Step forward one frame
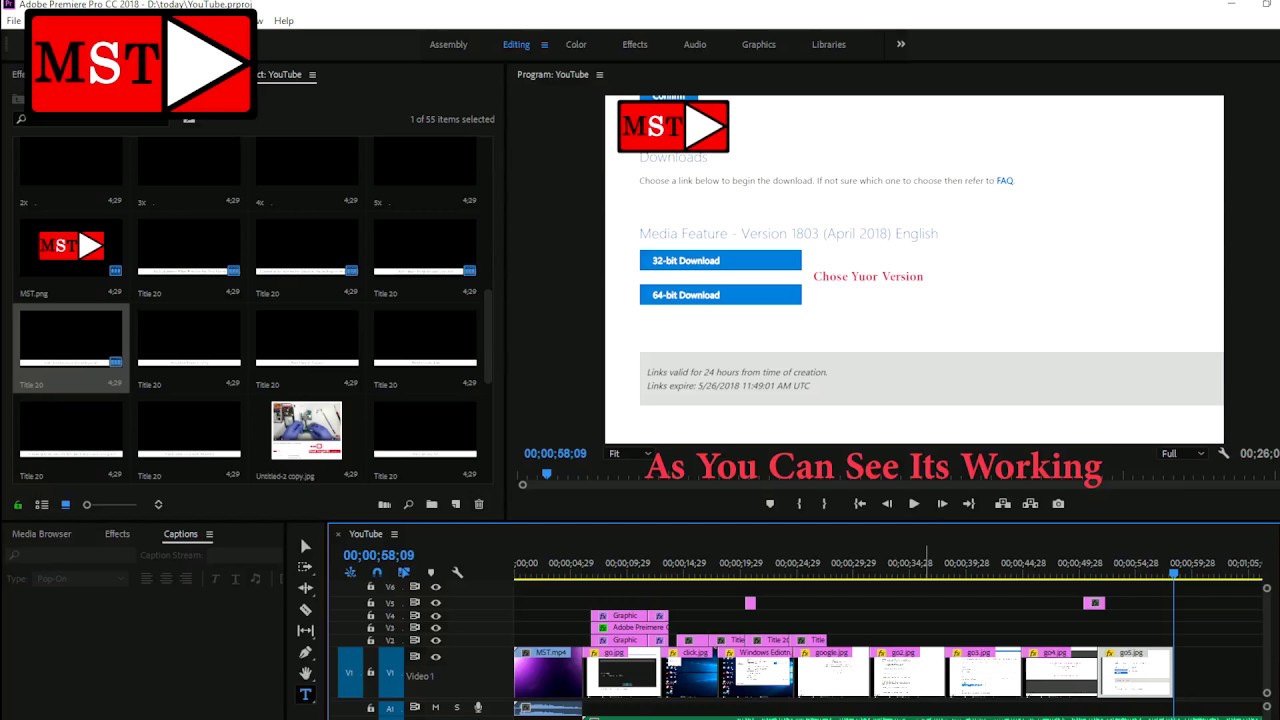The width and height of the screenshot is (1280, 720). (941, 504)
